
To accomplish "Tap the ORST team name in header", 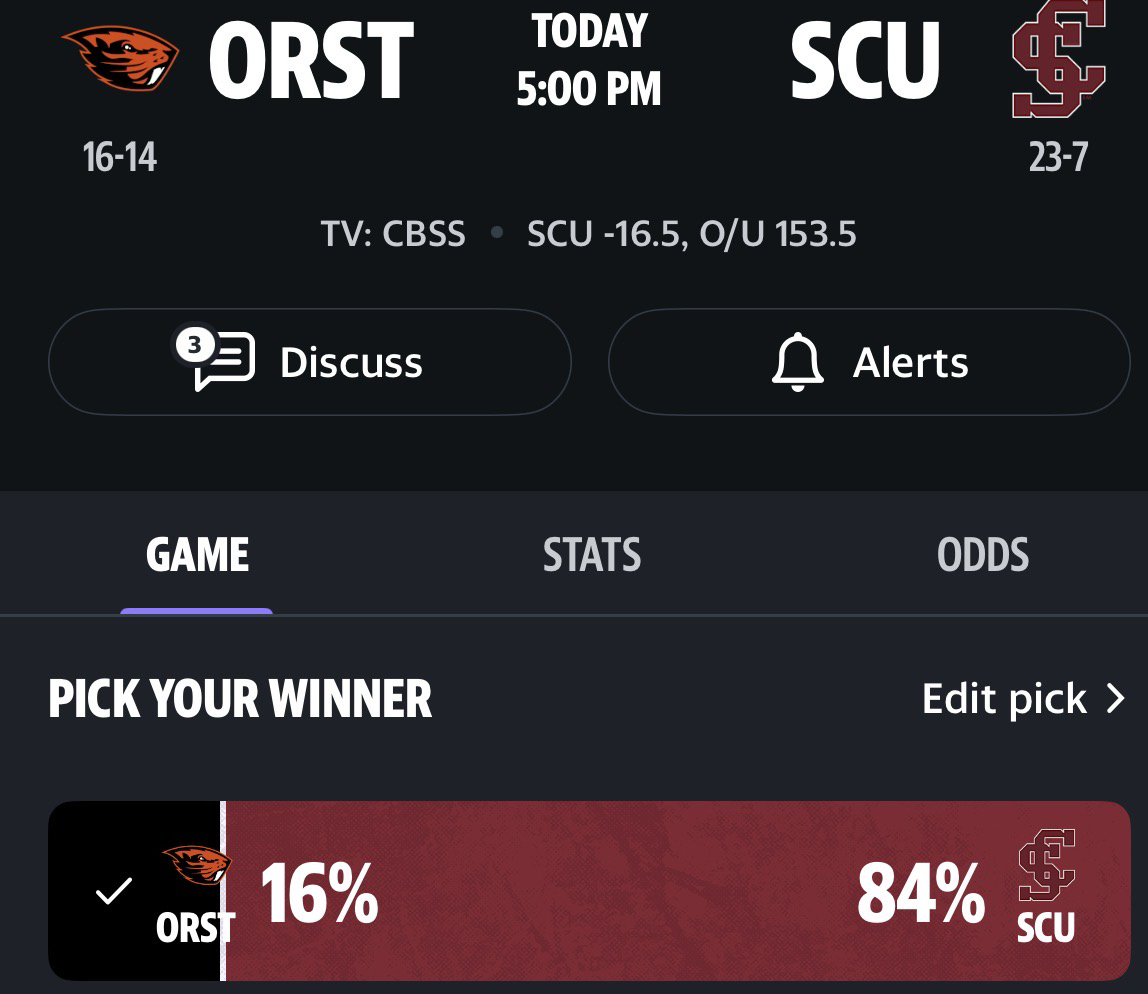I will 311,60.
